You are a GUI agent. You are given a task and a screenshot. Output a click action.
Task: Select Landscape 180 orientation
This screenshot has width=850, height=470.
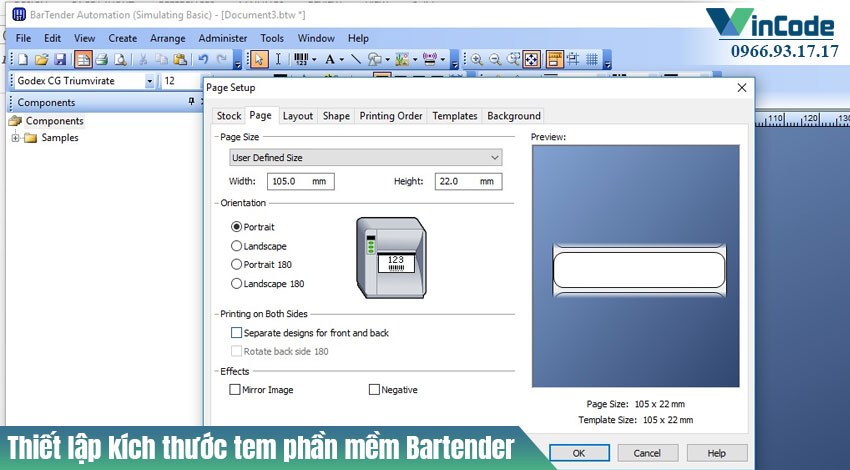coord(267,284)
